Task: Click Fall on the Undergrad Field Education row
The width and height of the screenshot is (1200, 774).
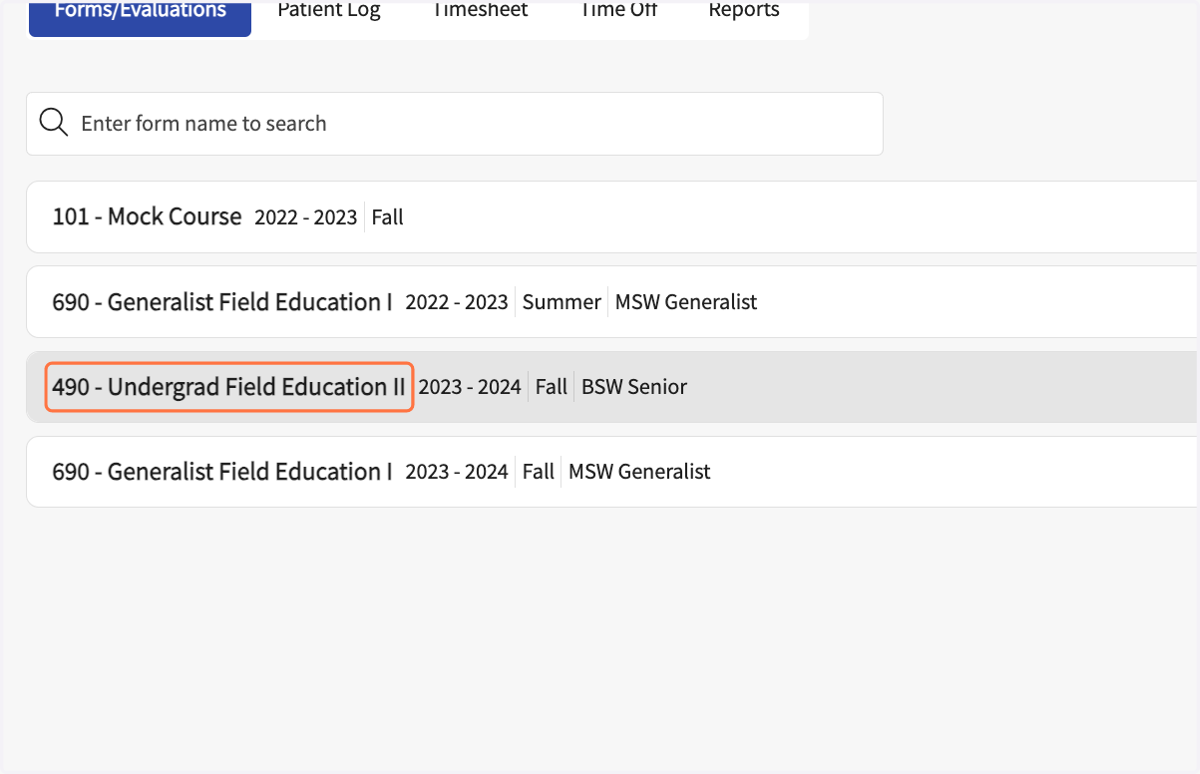Action: point(551,387)
